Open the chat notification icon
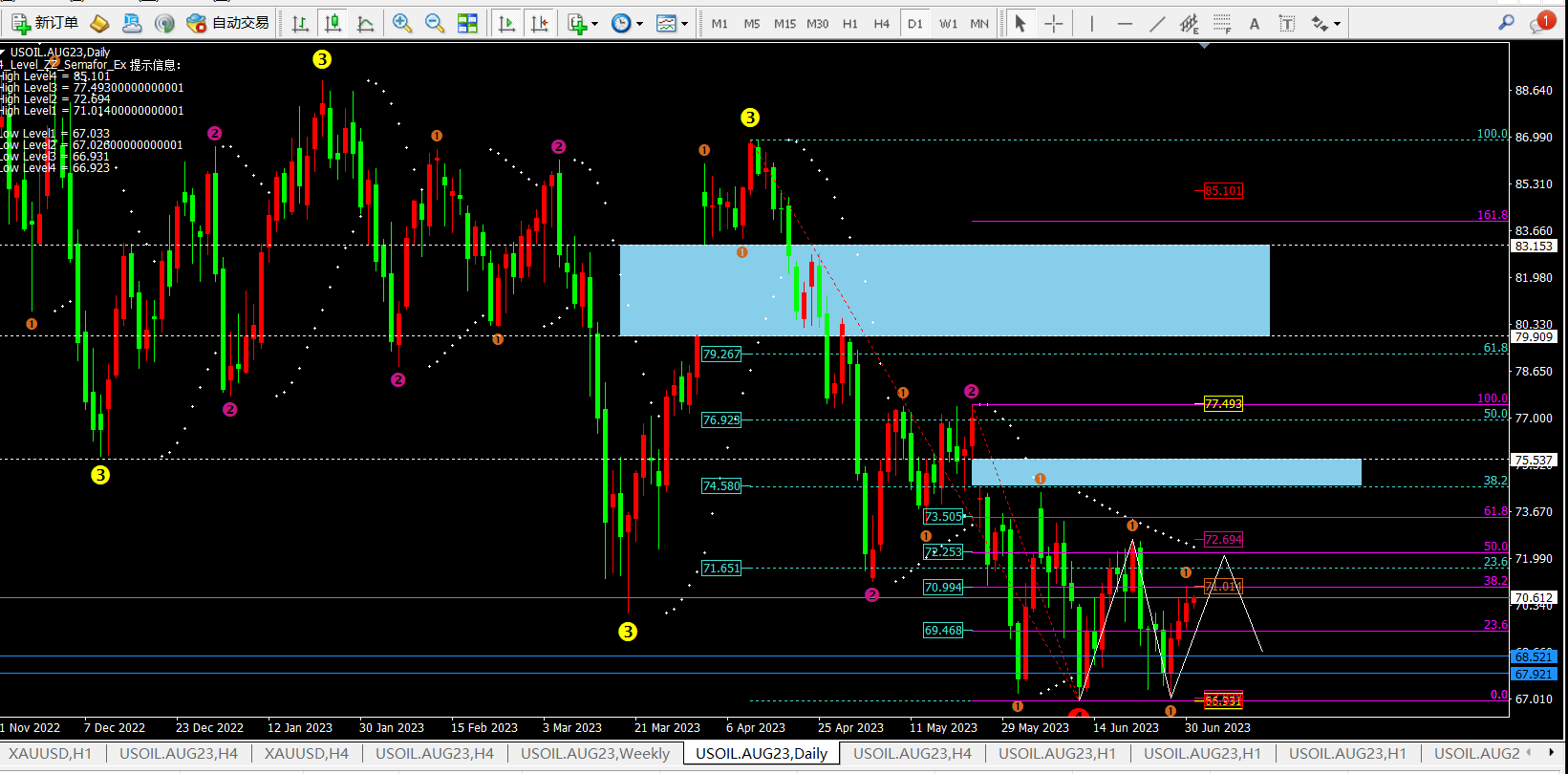This screenshot has width=1568, height=774. 1541,22
